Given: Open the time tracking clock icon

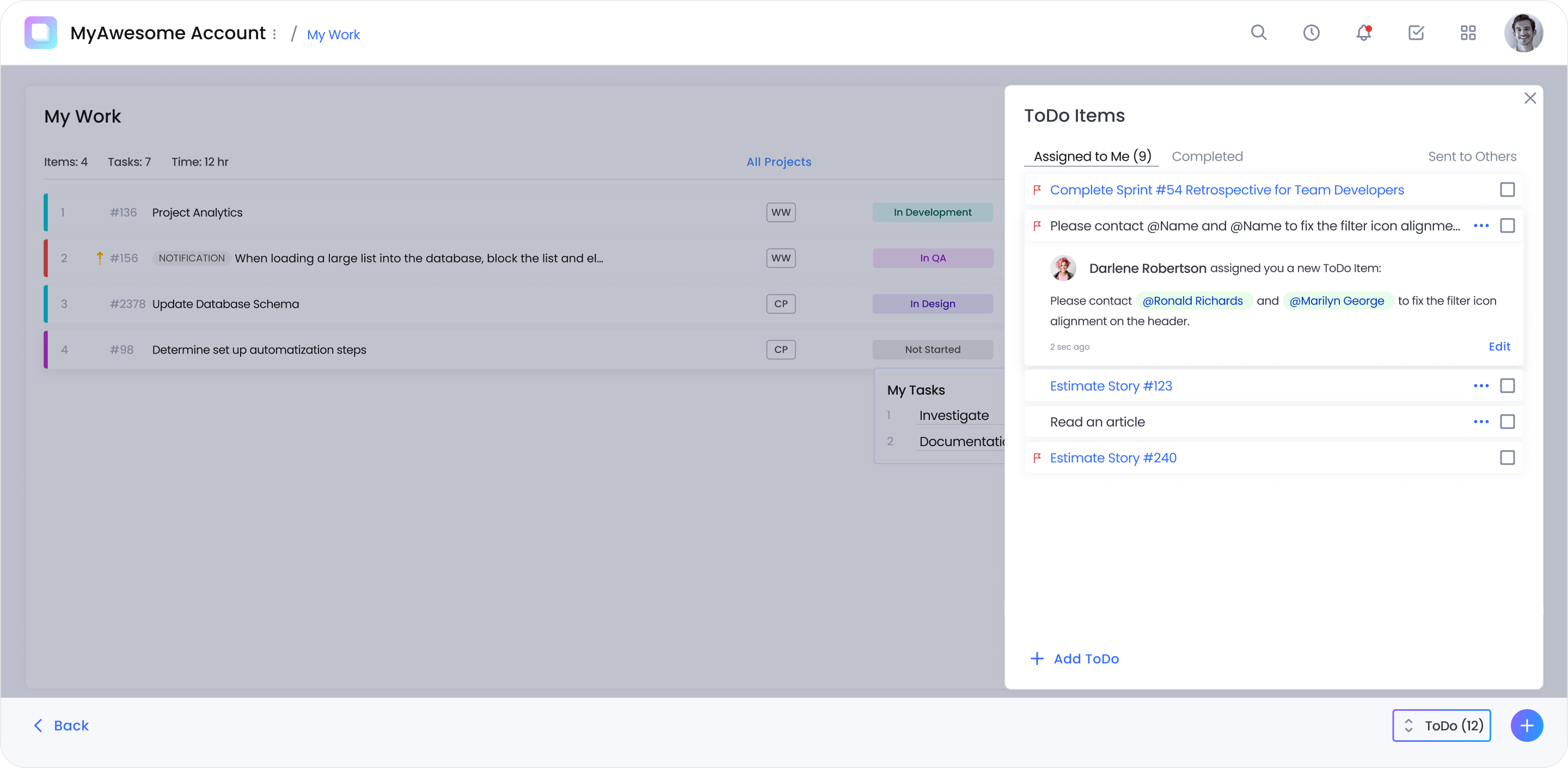Looking at the screenshot, I should 1311,33.
